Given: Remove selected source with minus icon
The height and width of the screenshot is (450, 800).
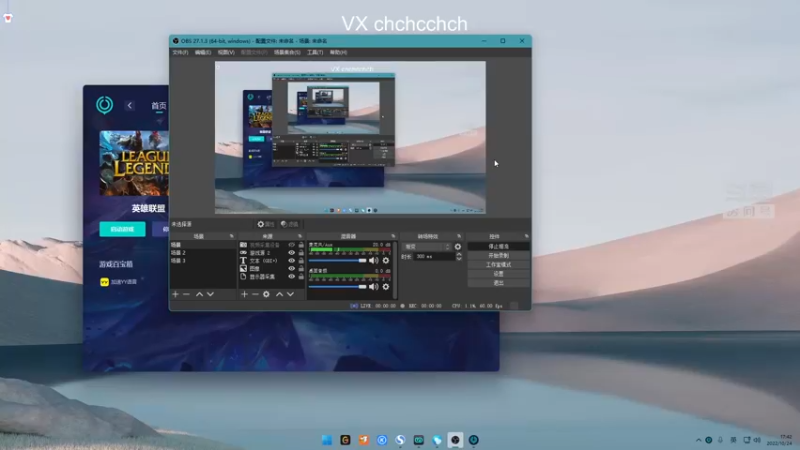Looking at the screenshot, I should coord(255,294).
